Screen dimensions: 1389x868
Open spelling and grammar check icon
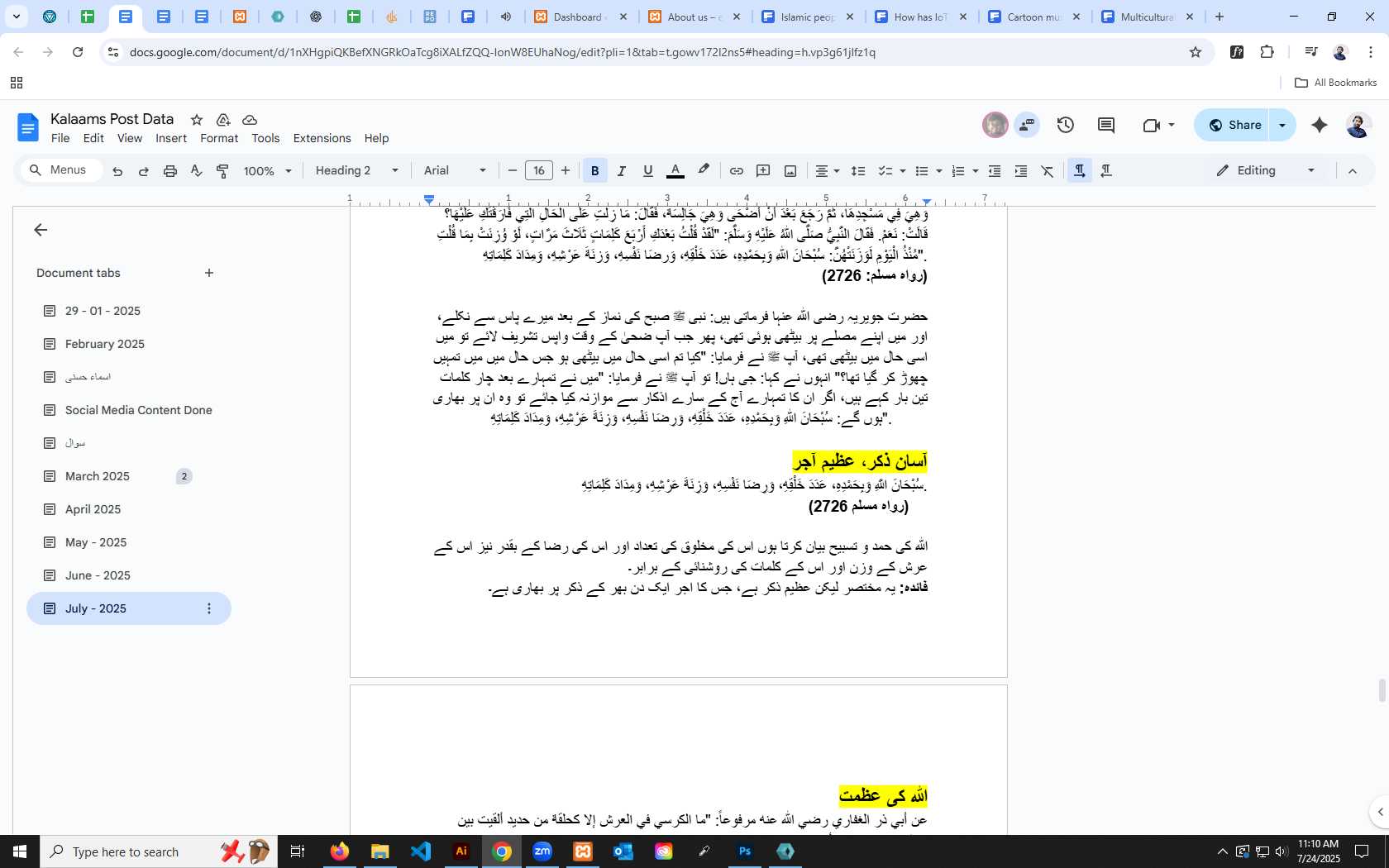pos(196,171)
